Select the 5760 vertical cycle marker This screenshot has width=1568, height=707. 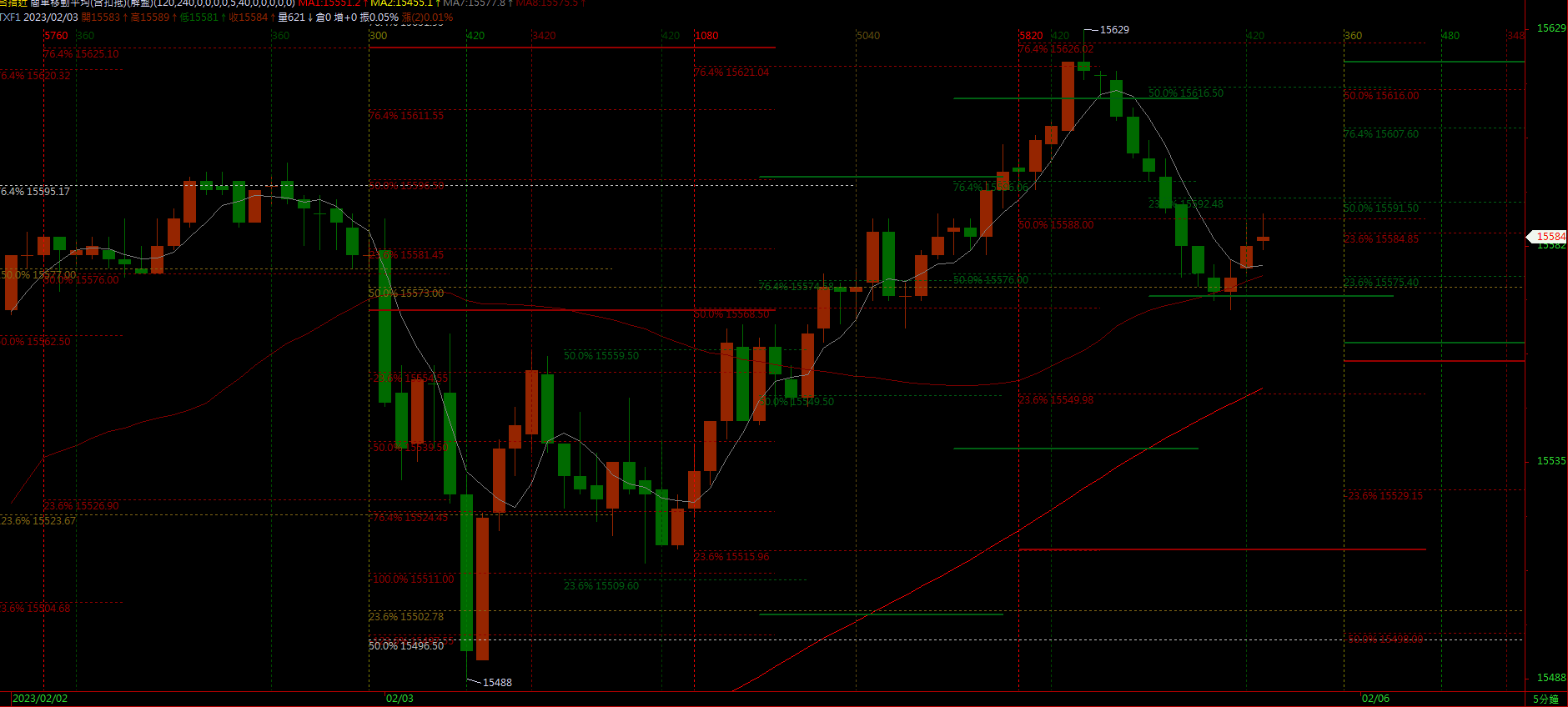pyautogui.click(x=56, y=36)
